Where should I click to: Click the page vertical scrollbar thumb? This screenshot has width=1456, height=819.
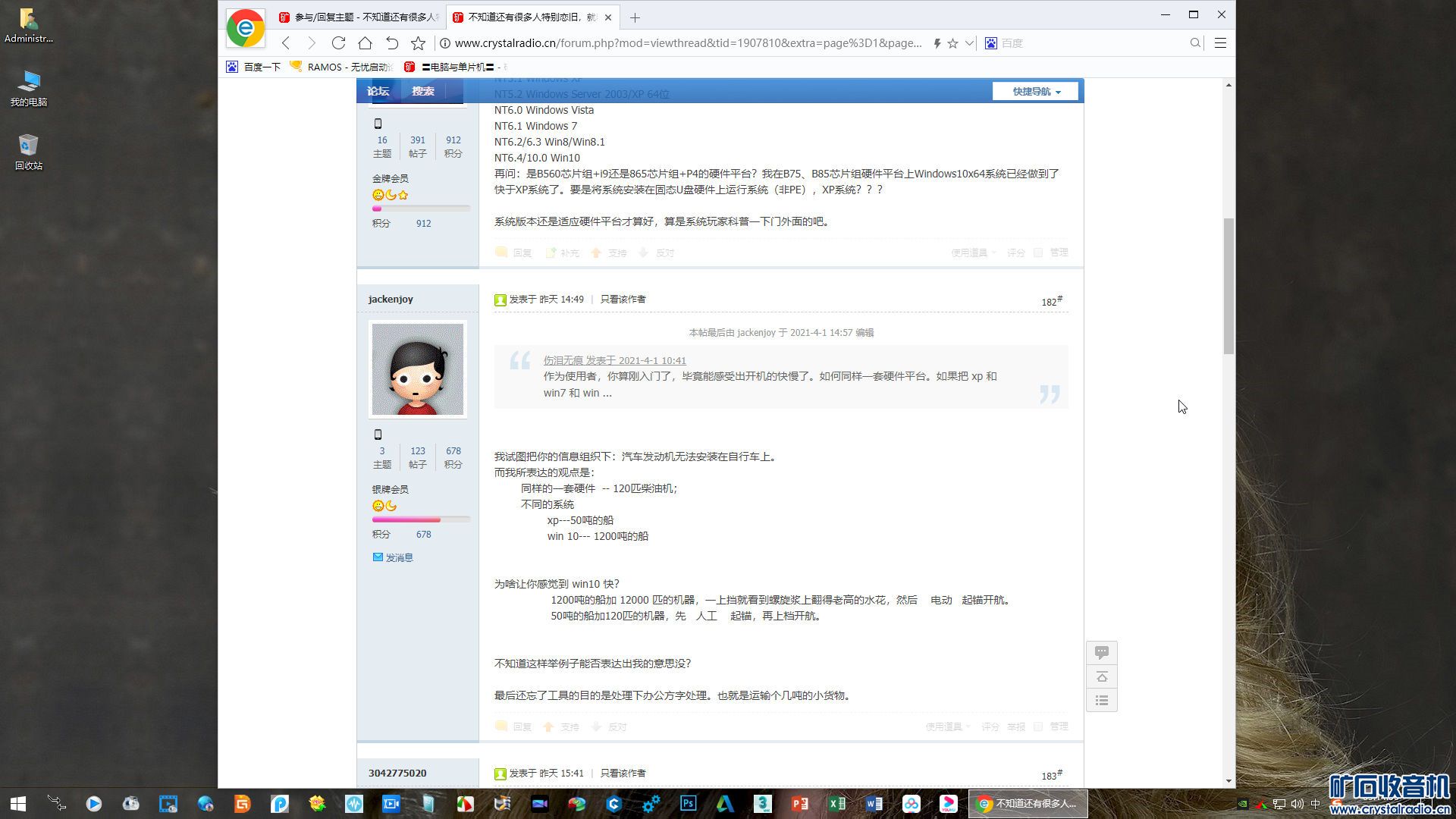[x=1228, y=286]
